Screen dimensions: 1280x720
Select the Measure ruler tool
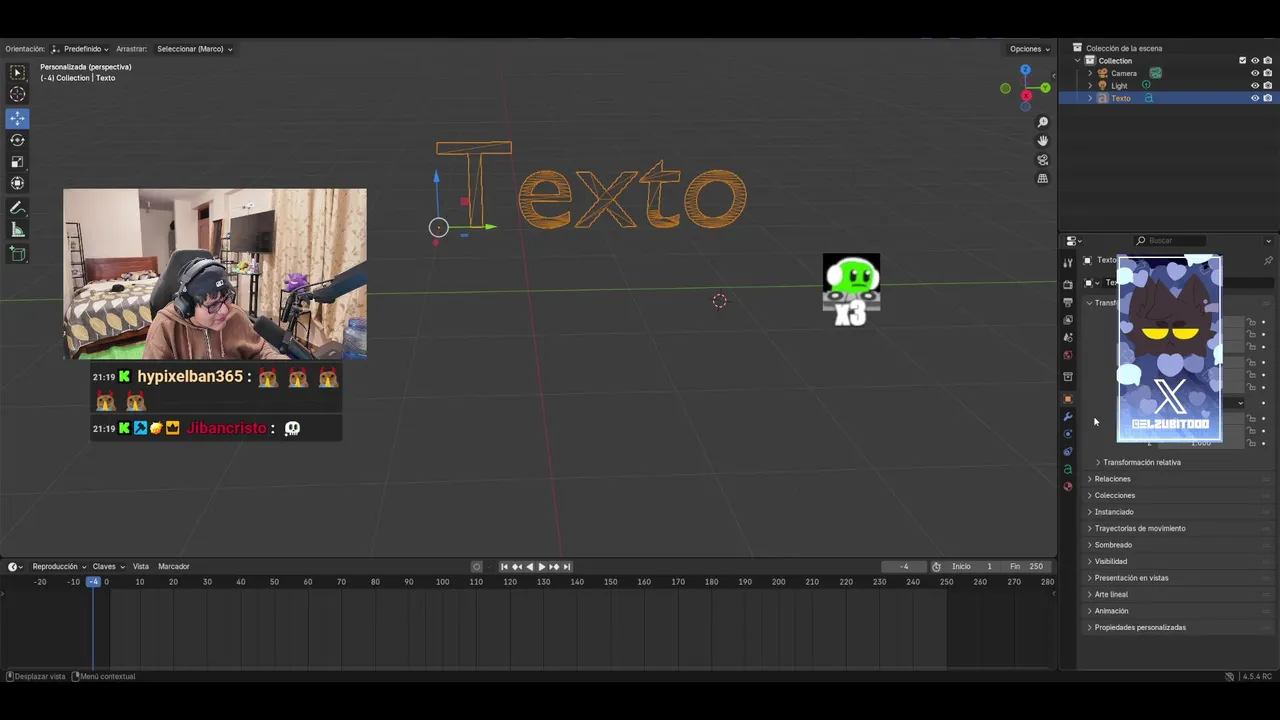17,230
